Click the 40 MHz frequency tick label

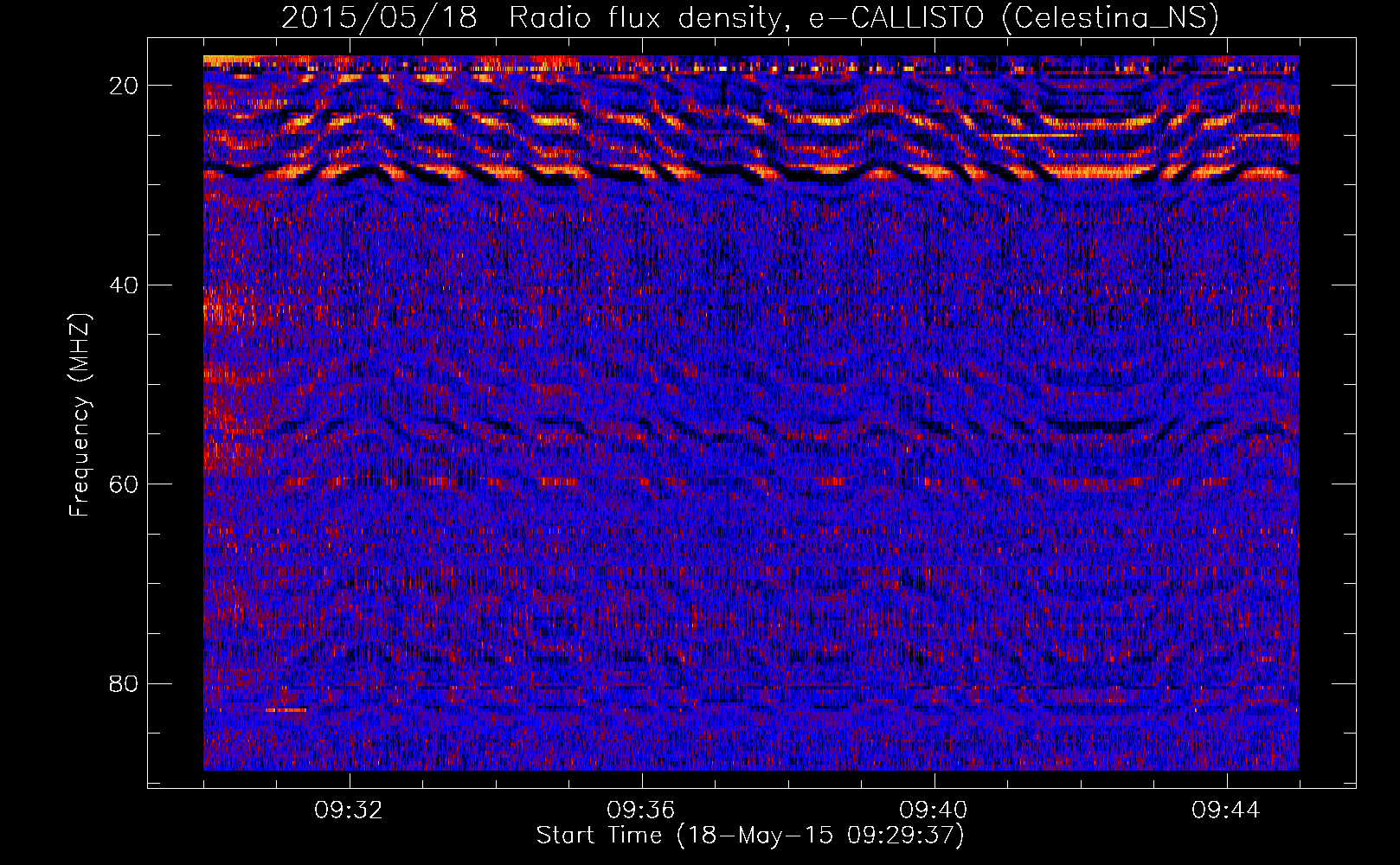click(x=124, y=285)
